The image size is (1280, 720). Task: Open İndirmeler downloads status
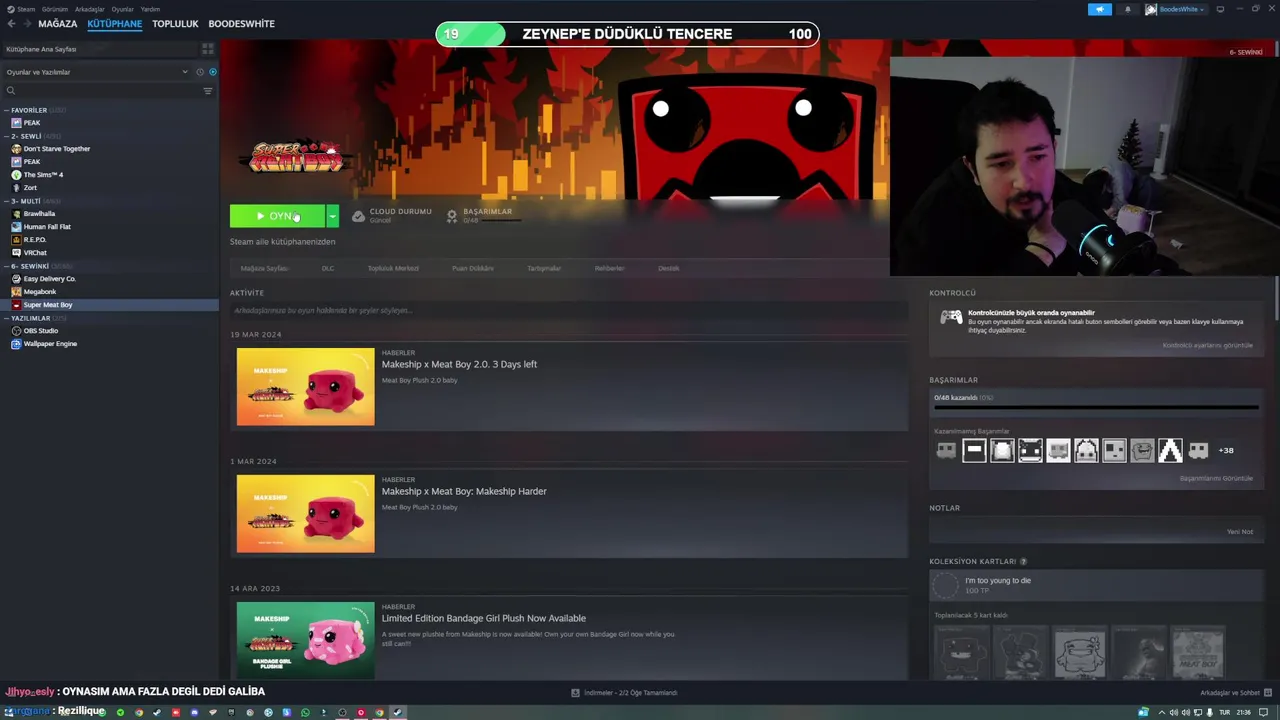624,693
